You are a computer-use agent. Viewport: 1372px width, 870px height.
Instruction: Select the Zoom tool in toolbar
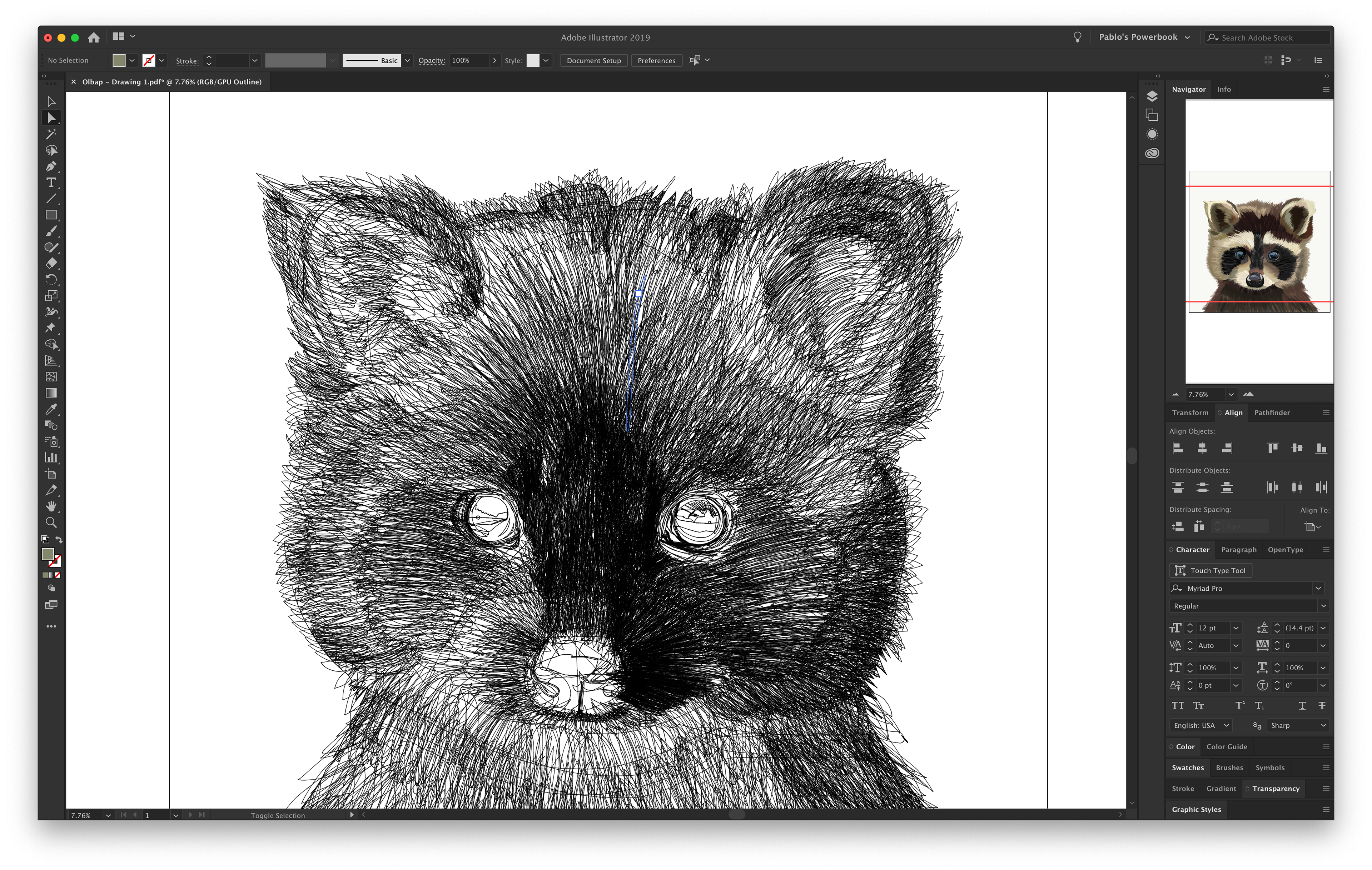point(51,523)
